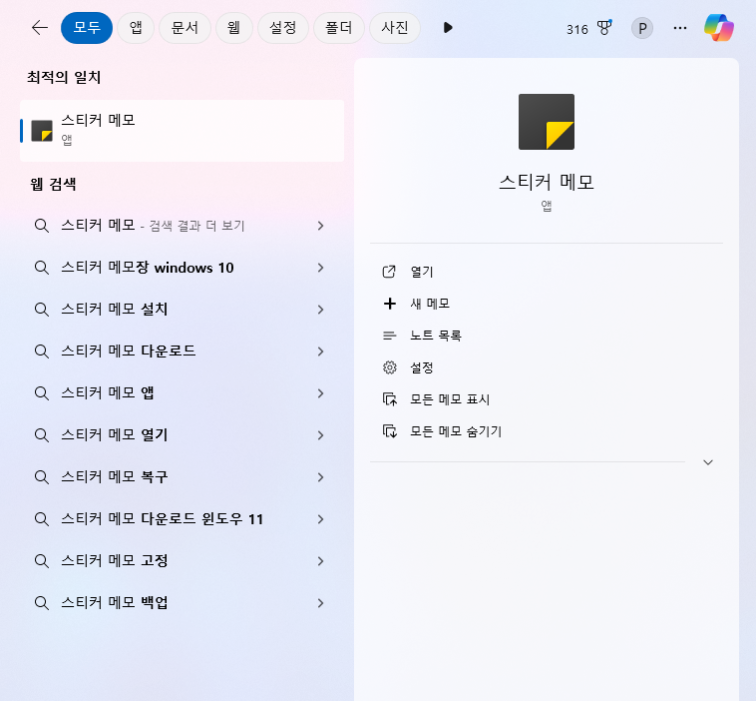
Task: Create a note with 새 메모
Action: (430, 304)
